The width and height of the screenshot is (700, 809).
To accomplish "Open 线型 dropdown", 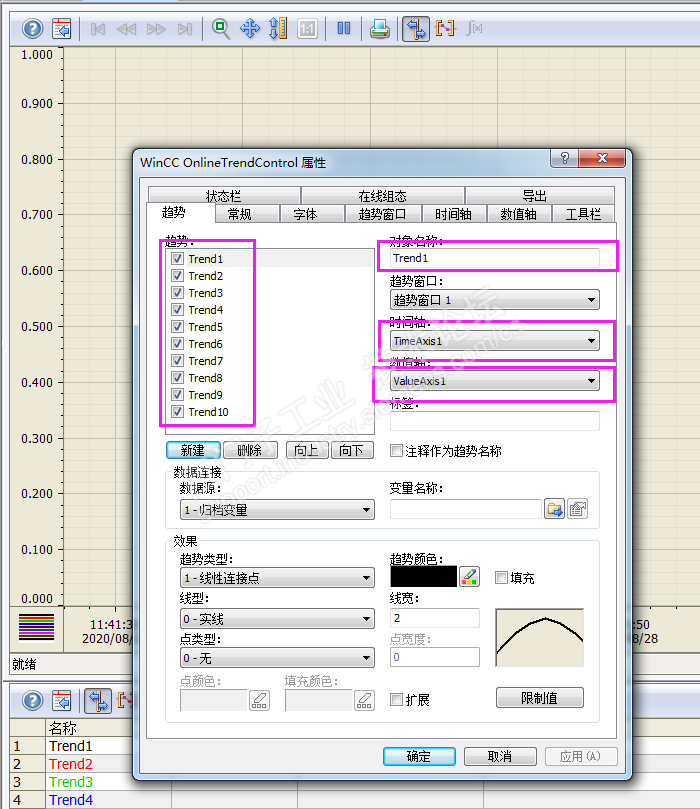I will click(277, 618).
